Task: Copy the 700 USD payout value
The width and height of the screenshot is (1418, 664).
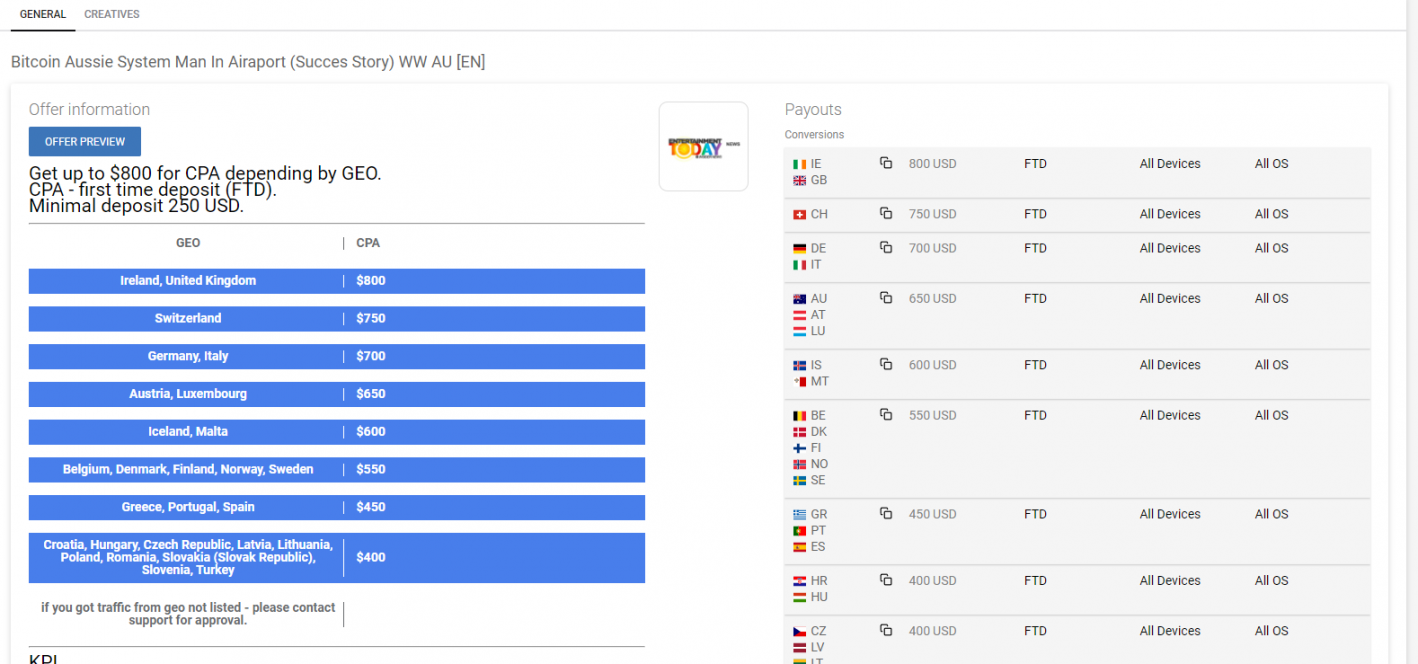Action: coord(886,247)
